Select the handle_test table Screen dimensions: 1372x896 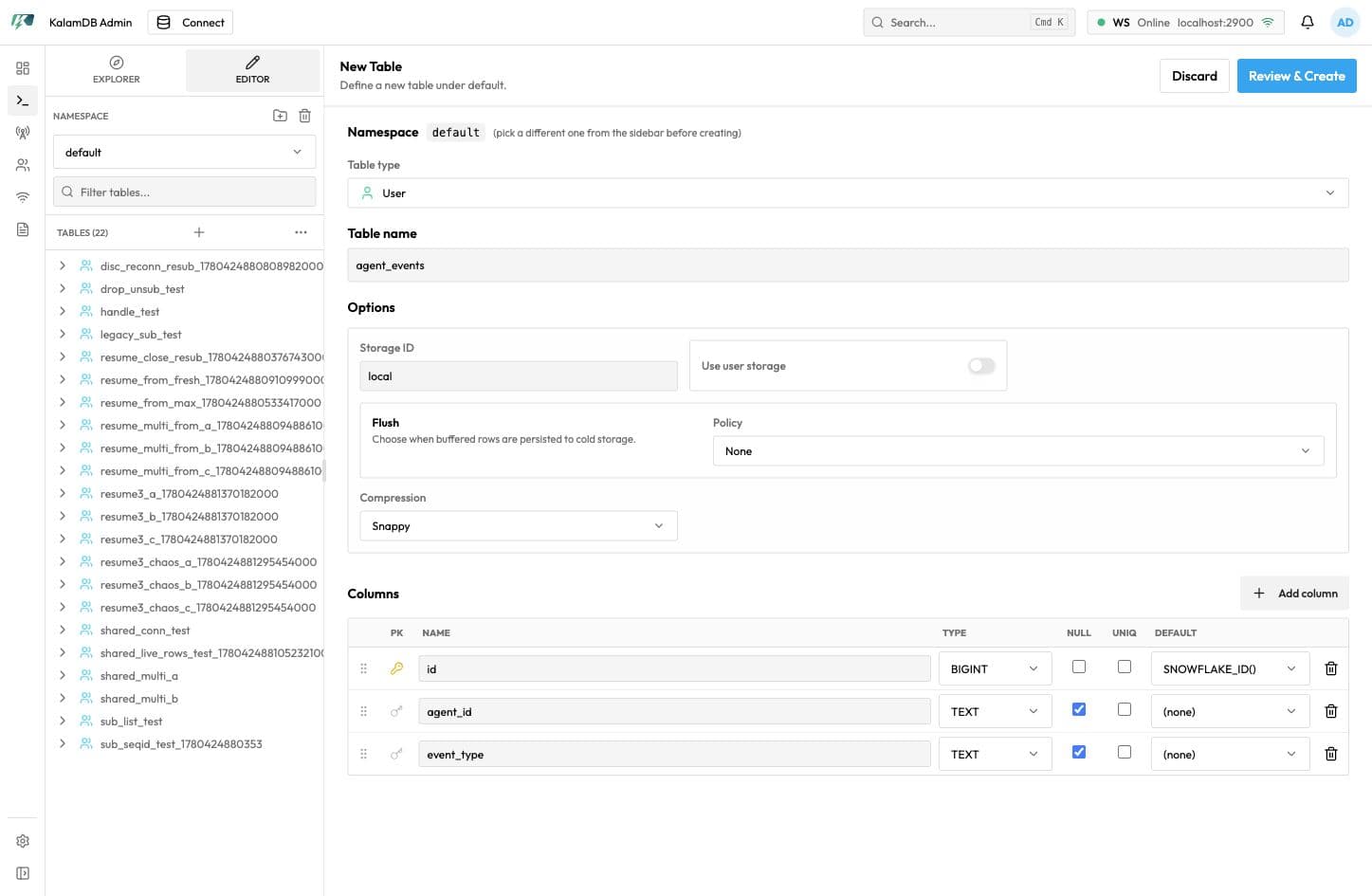130,312
